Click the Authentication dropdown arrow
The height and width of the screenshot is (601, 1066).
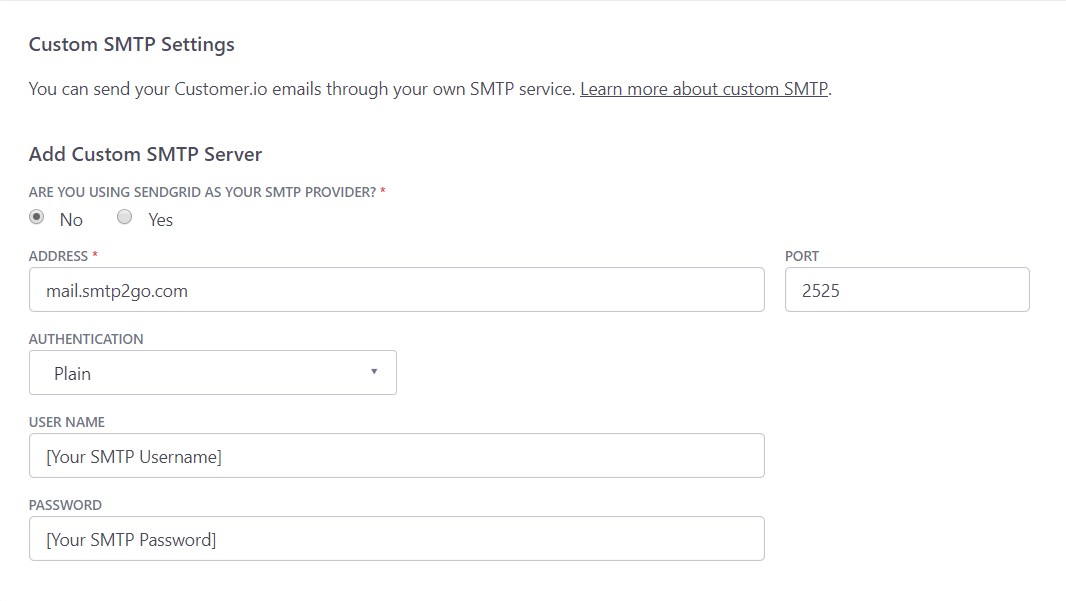[374, 372]
